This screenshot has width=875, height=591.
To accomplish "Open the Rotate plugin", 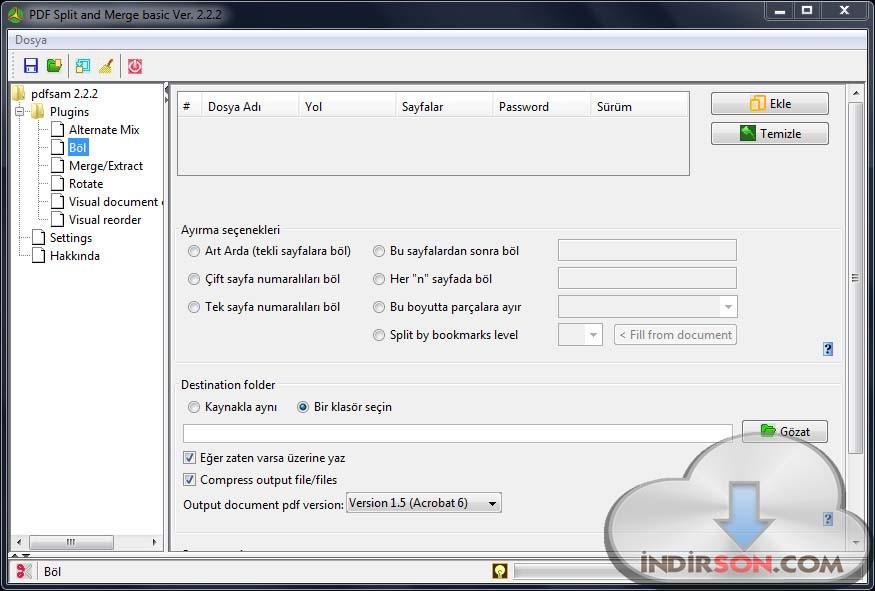I will click(x=86, y=184).
